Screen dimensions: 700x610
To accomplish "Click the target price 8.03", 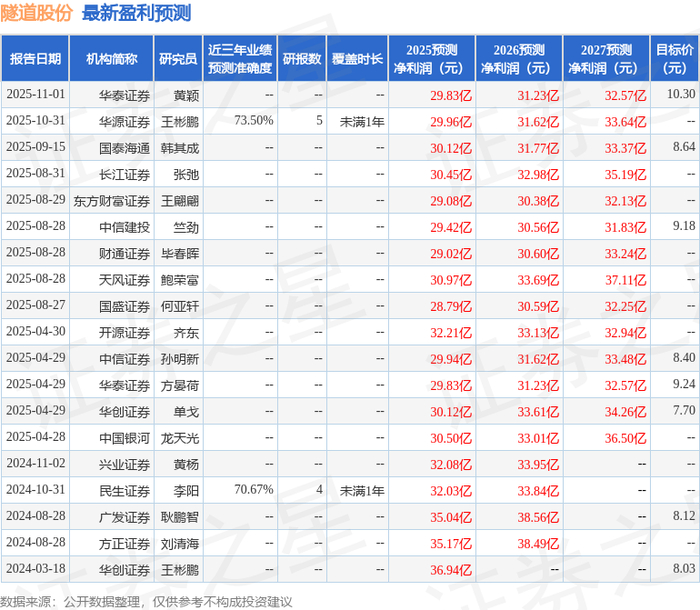I will 684,568.
